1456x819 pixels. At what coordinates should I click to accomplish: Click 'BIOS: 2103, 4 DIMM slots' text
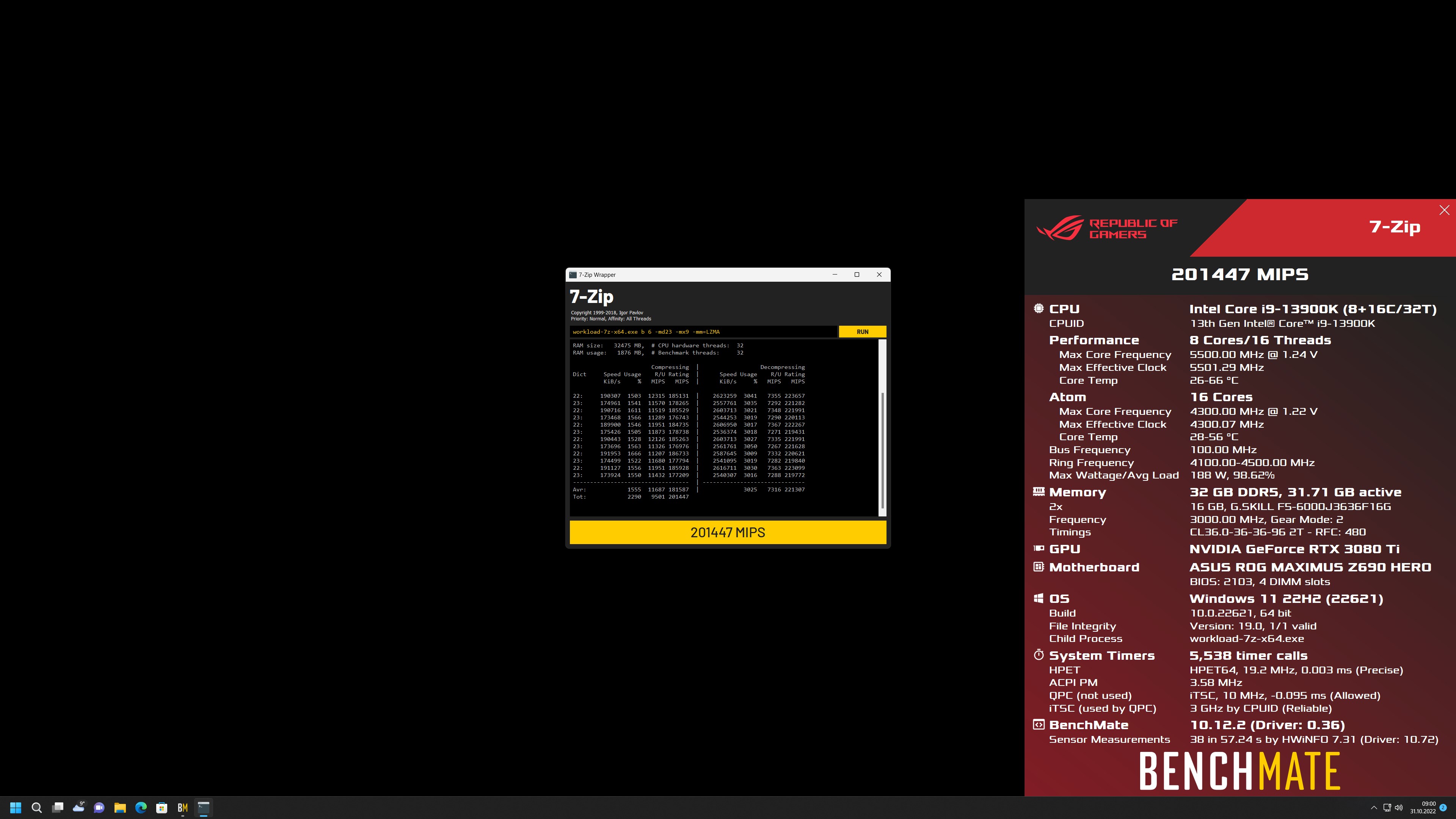(x=1259, y=582)
